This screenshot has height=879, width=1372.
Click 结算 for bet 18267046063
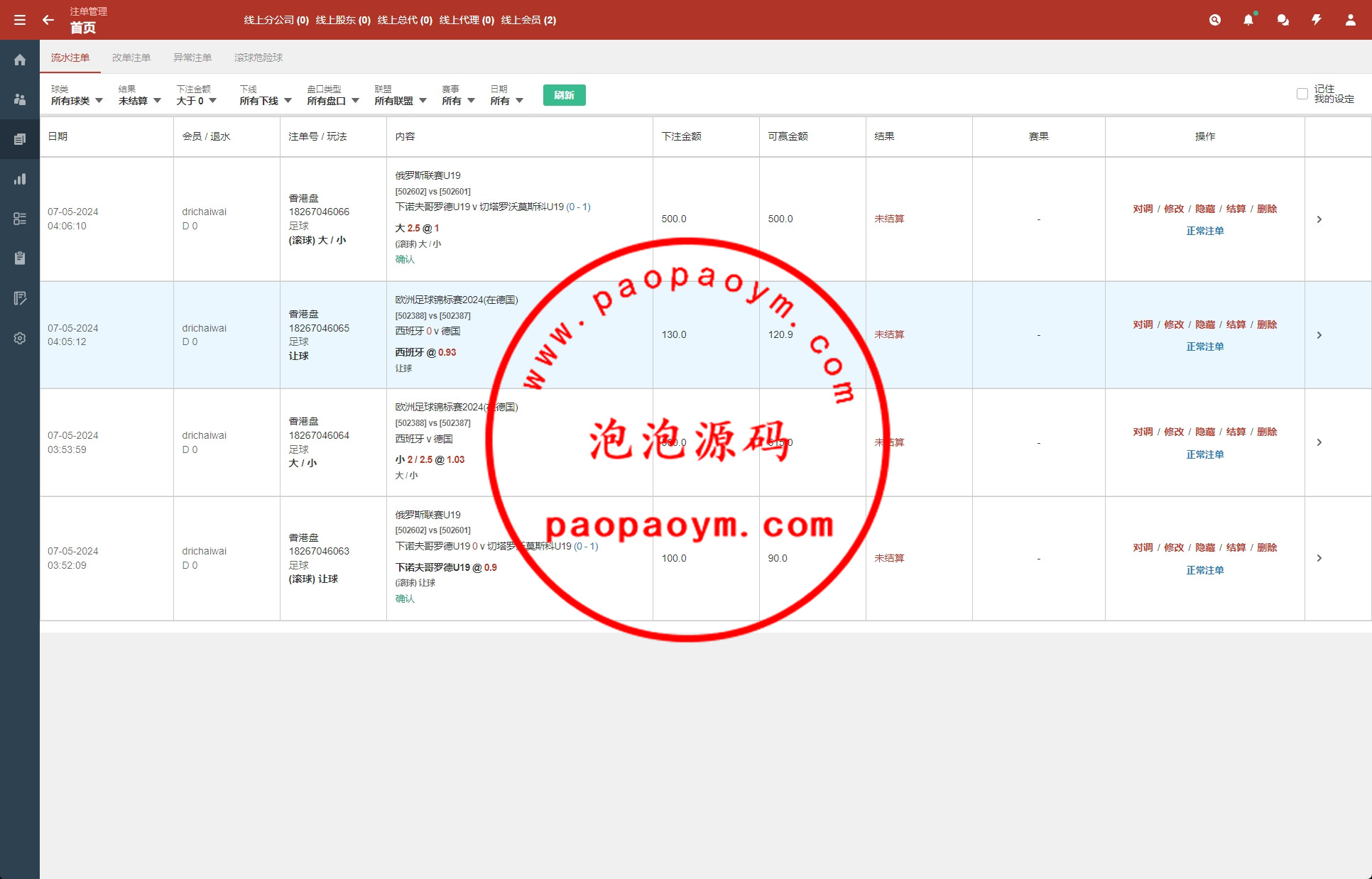click(1236, 547)
